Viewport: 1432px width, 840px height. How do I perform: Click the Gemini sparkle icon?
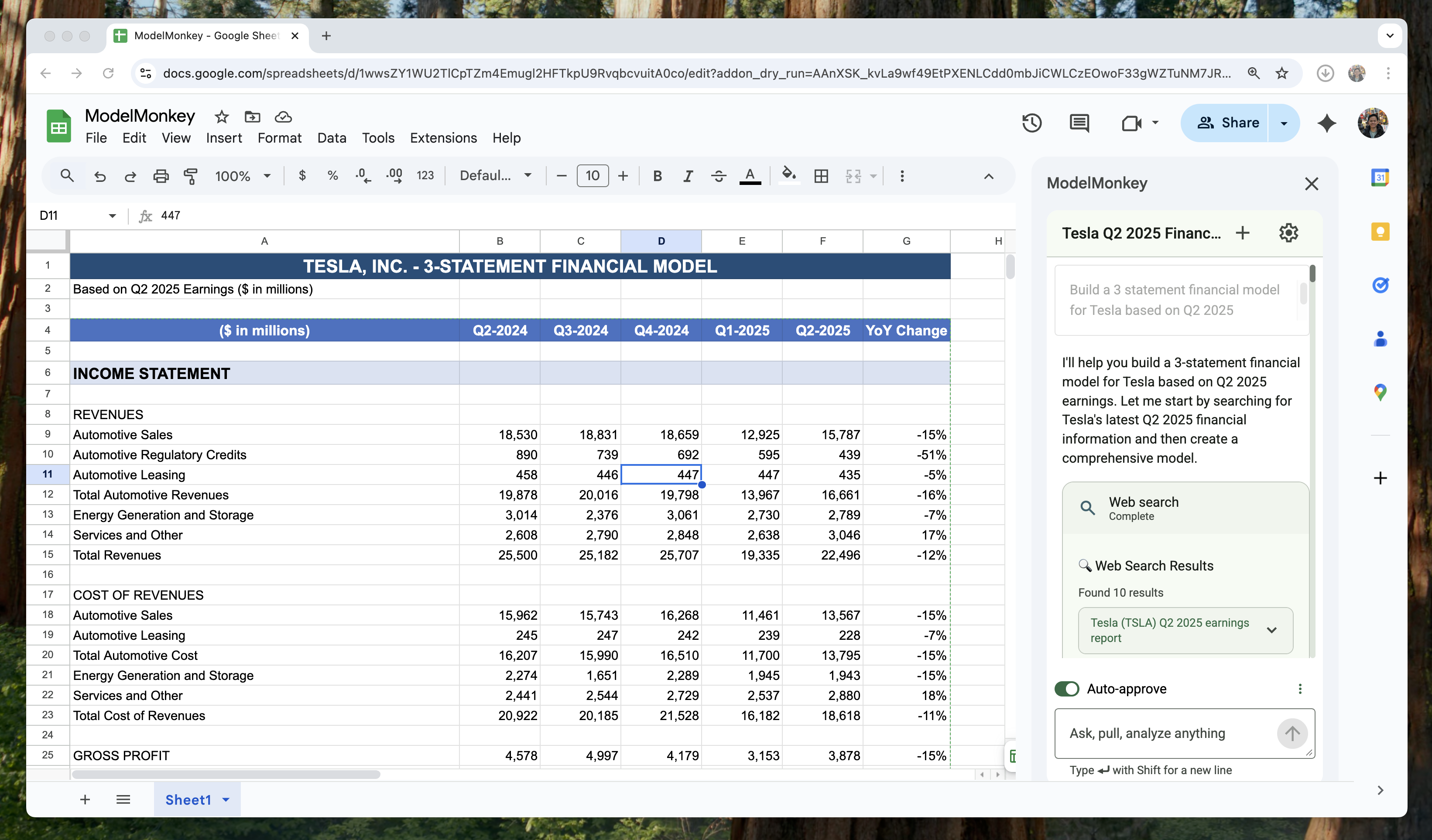(1326, 123)
